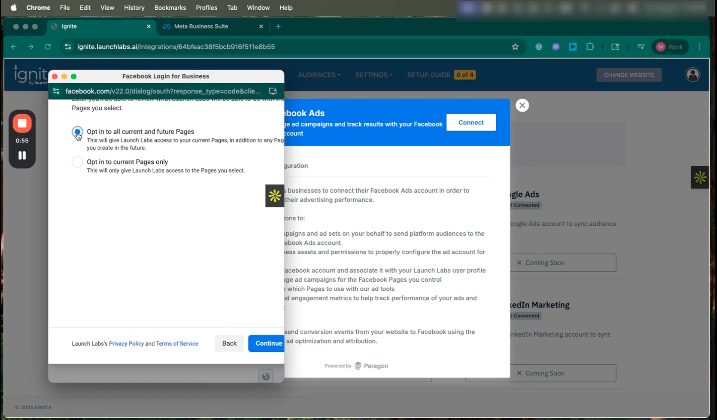
Task: Switch to the Meta Business Suite tab
Action: [211, 27]
